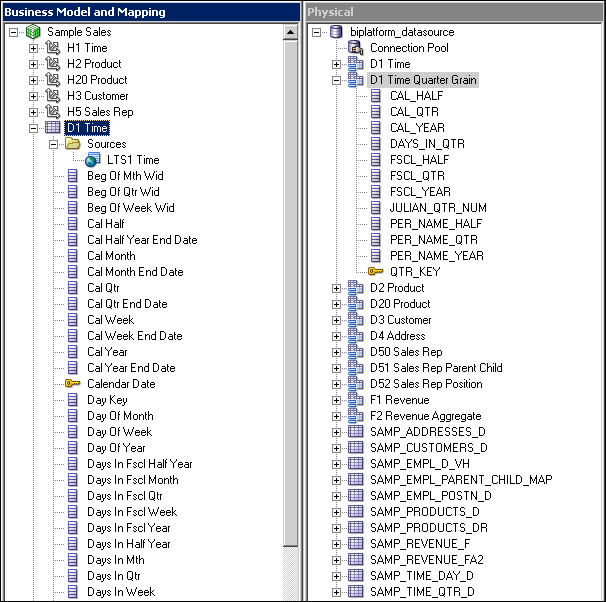Click the SAMP_ADDRESSES_D physical table icon

pos(356,432)
